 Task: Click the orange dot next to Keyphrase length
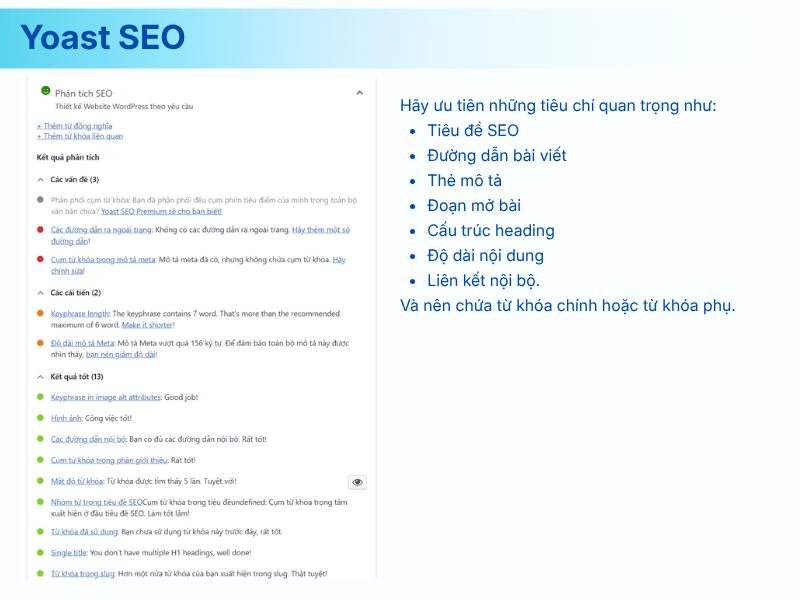coord(39,313)
